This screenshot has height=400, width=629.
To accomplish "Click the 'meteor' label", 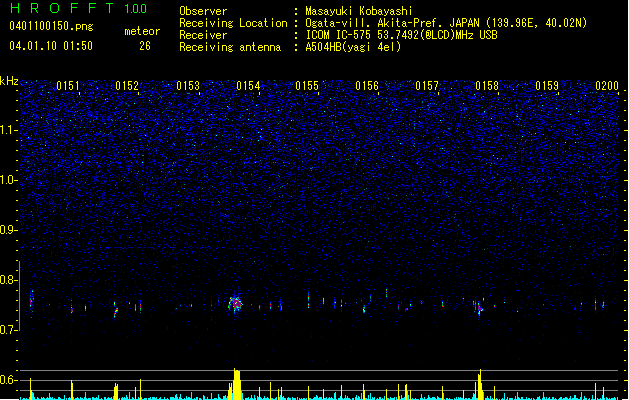I will 142,31.
